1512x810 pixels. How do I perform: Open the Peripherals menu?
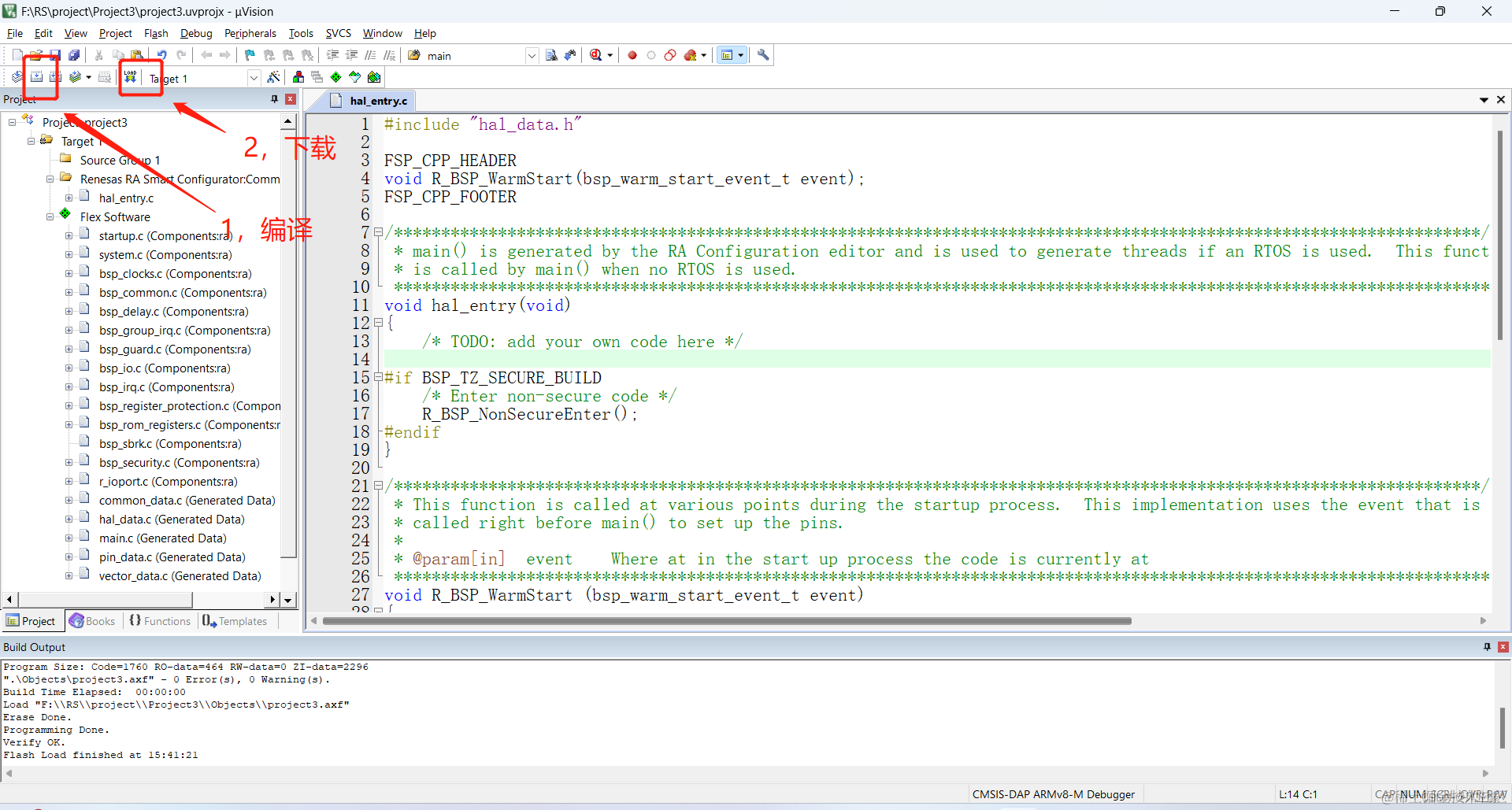tap(250, 33)
